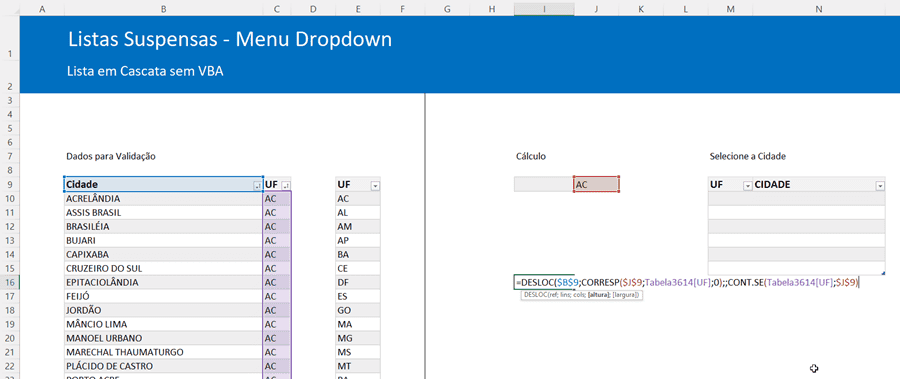900x380 pixels.
Task: Click cell containing MARECHAL THAUMATURGO
Action: coord(164,352)
